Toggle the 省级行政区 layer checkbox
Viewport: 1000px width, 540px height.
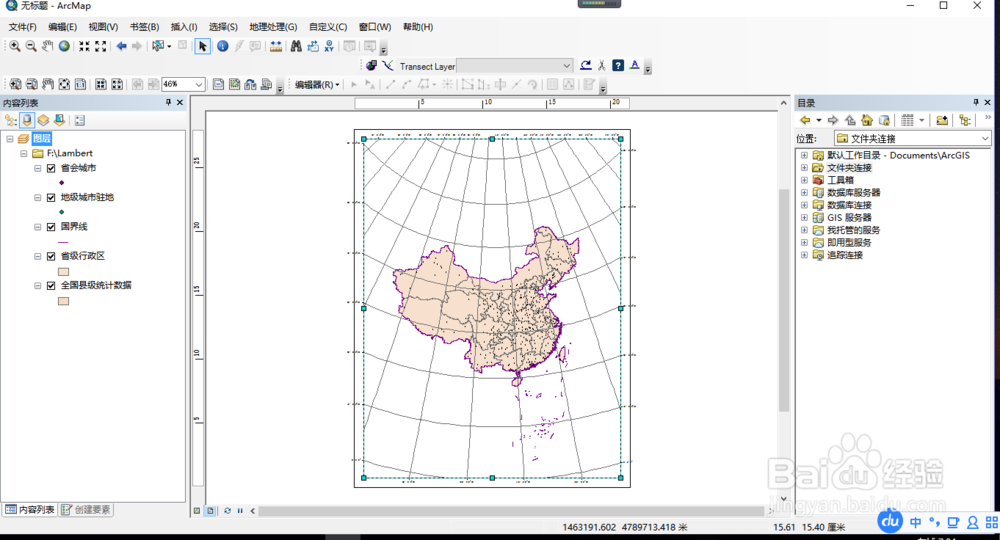coord(51,256)
